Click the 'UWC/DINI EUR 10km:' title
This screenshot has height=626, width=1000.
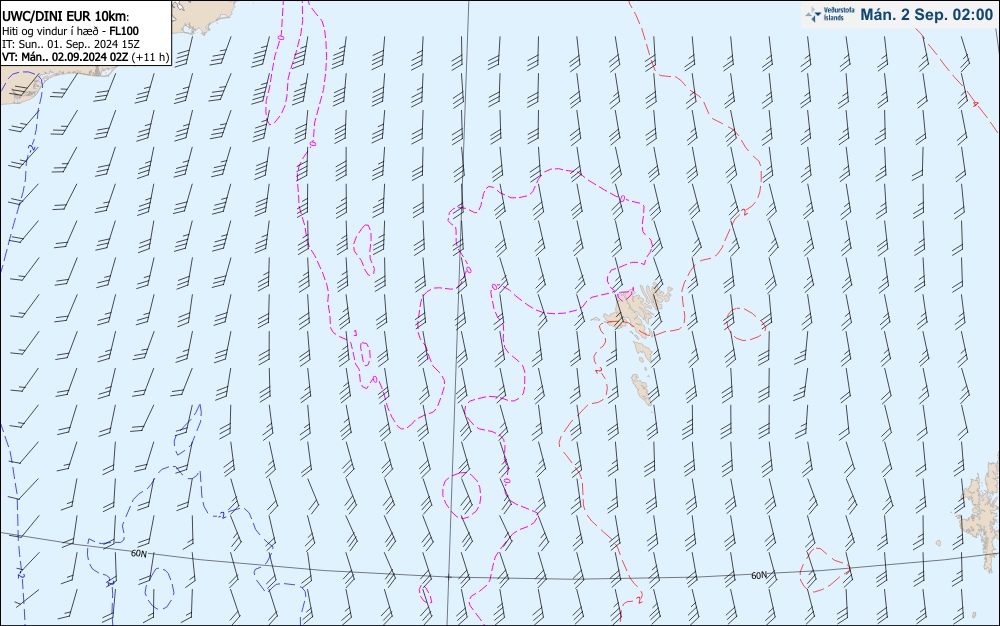tap(66, 17)
